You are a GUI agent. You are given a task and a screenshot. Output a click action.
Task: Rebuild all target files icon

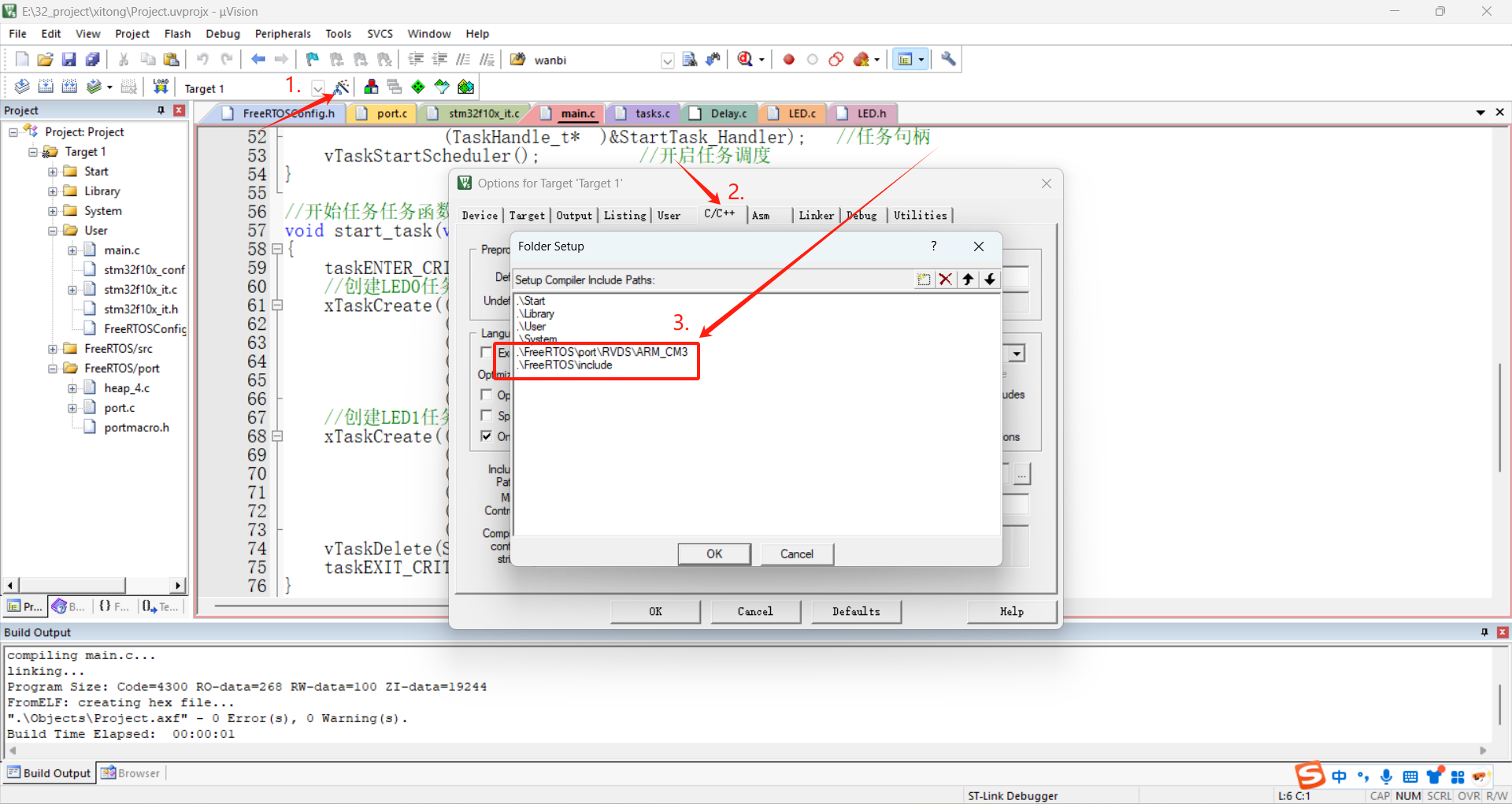click(69, 87)
